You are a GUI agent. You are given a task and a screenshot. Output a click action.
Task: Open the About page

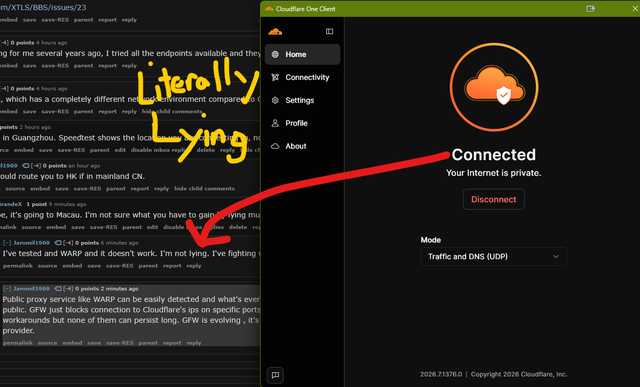[302, 146]
